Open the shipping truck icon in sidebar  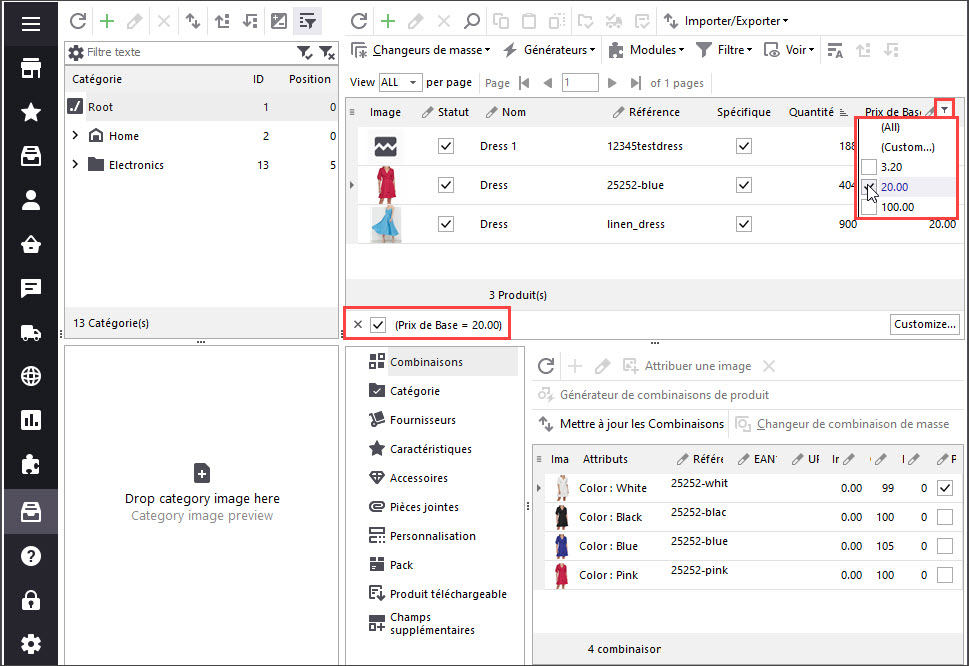point(30,333)
